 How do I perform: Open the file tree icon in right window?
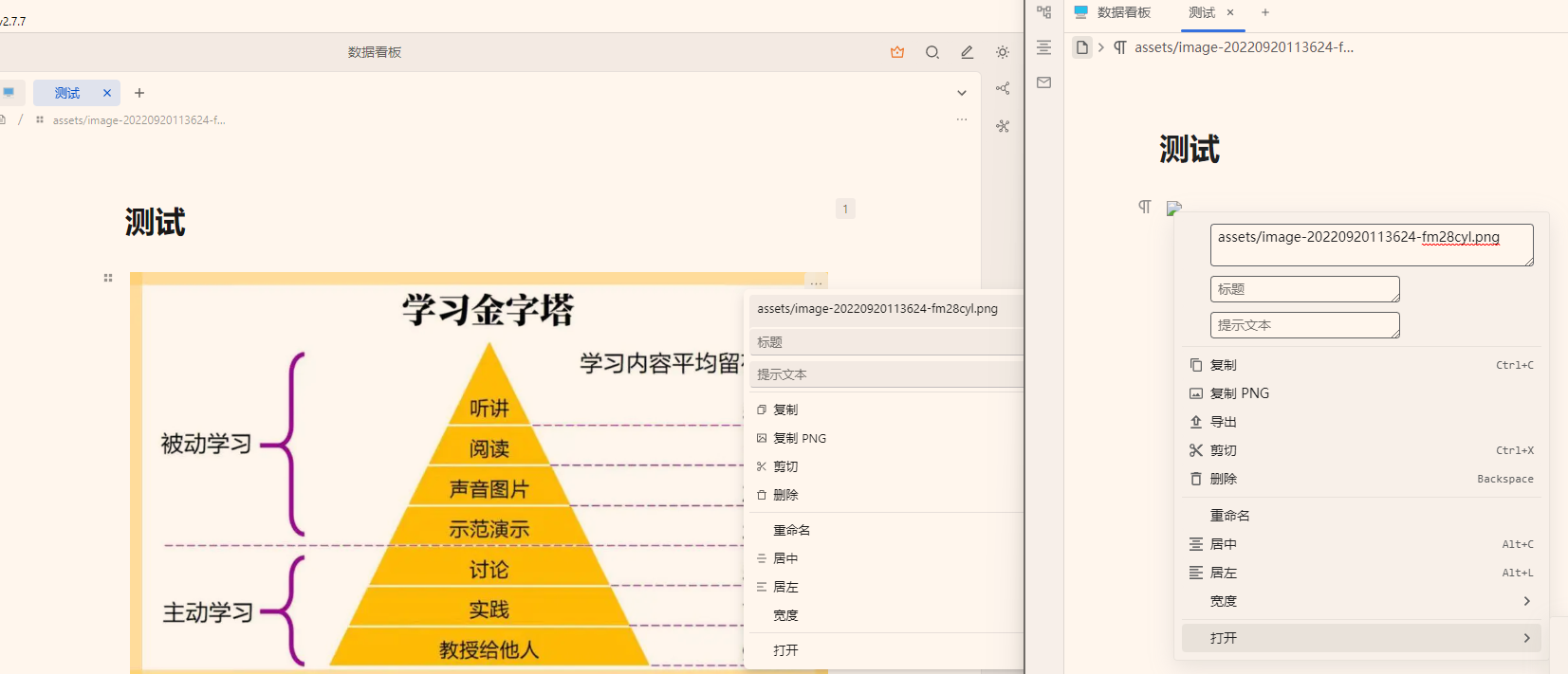pyautogui.click(x=1043, y=12)
